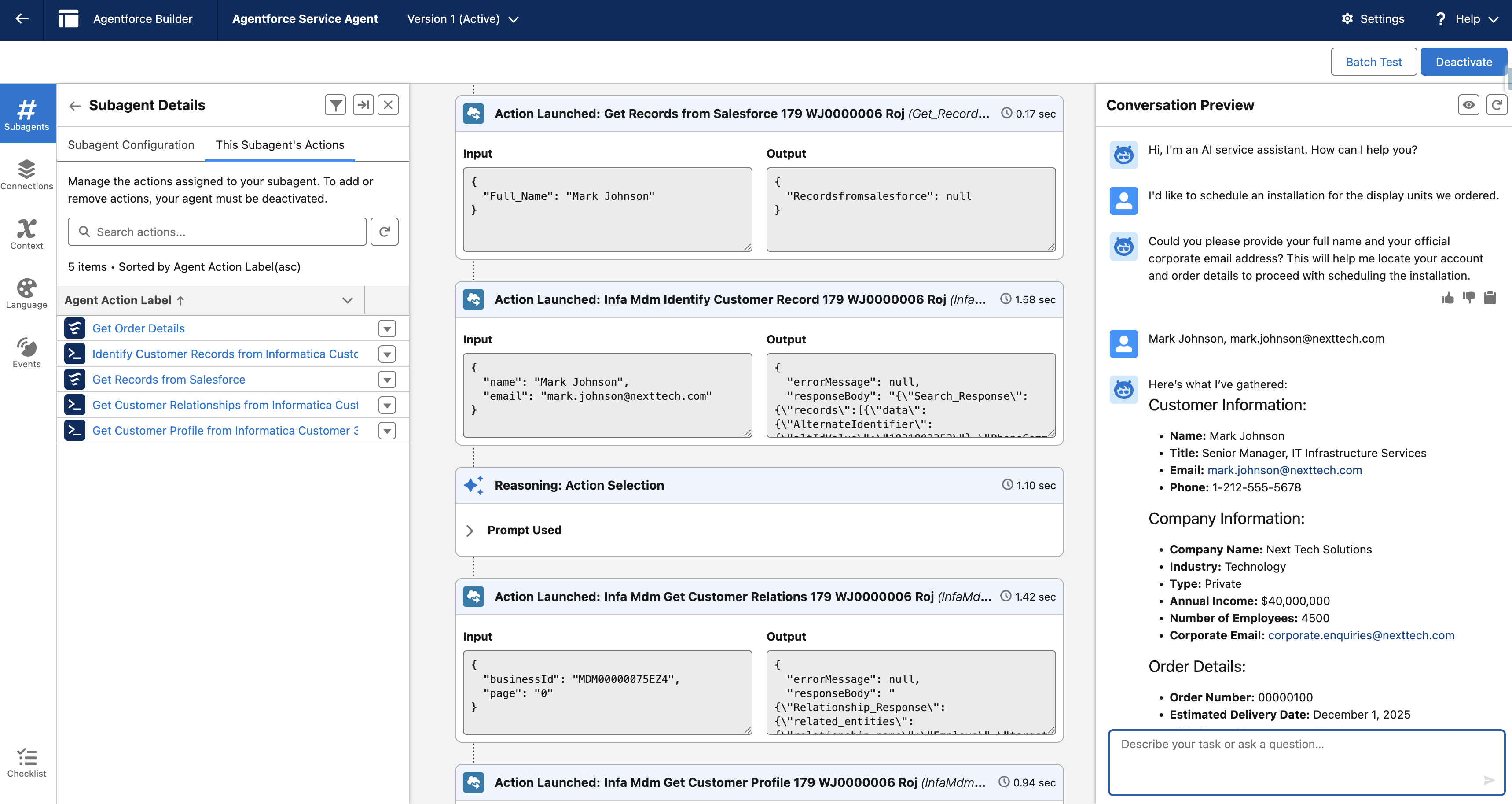
Task: Close the Subagent Details panel
Action: point(388,105)
